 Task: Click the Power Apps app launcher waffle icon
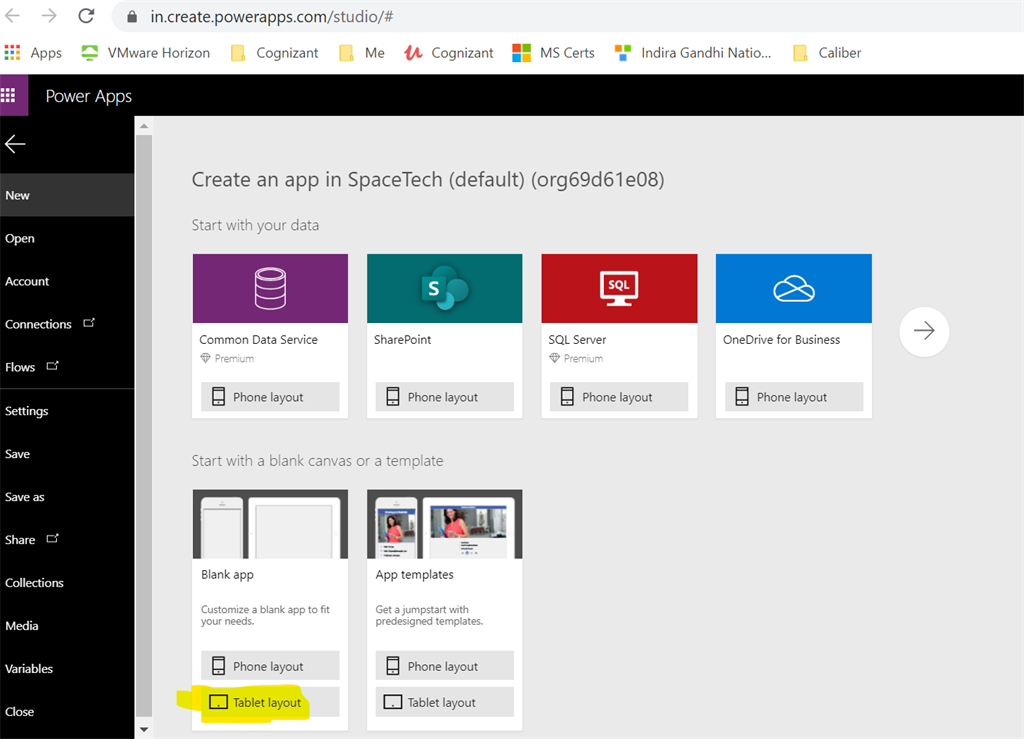pos(12,95)
